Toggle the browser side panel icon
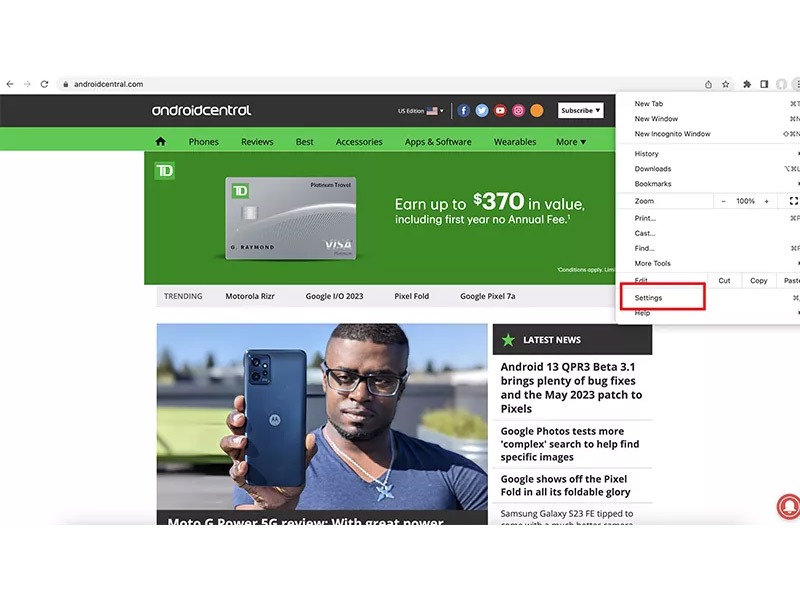 (x=764, y=84)
